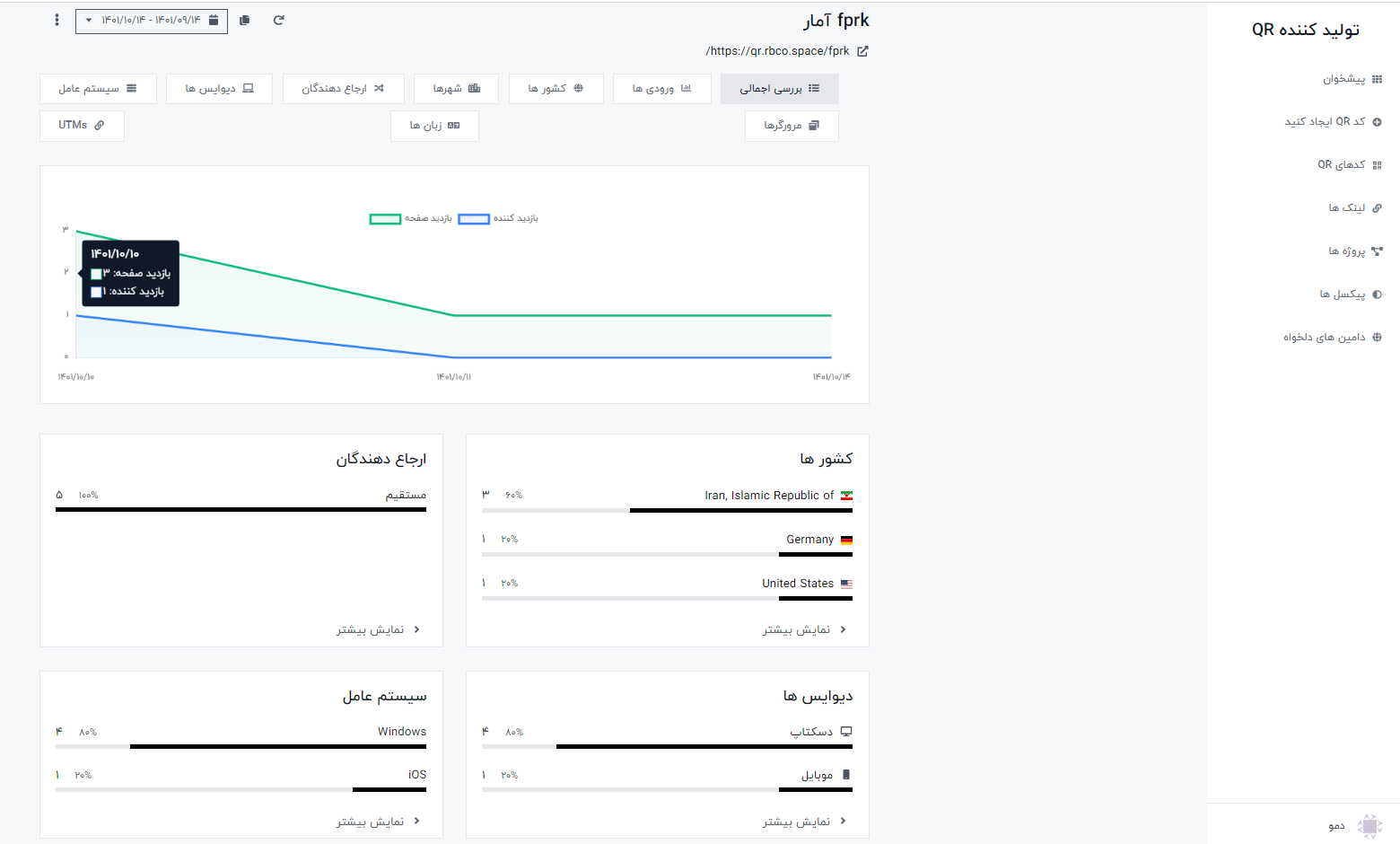The image size is (1400, 844).
Task: Click the plus icon for creating QR code
Action: 1377,122
